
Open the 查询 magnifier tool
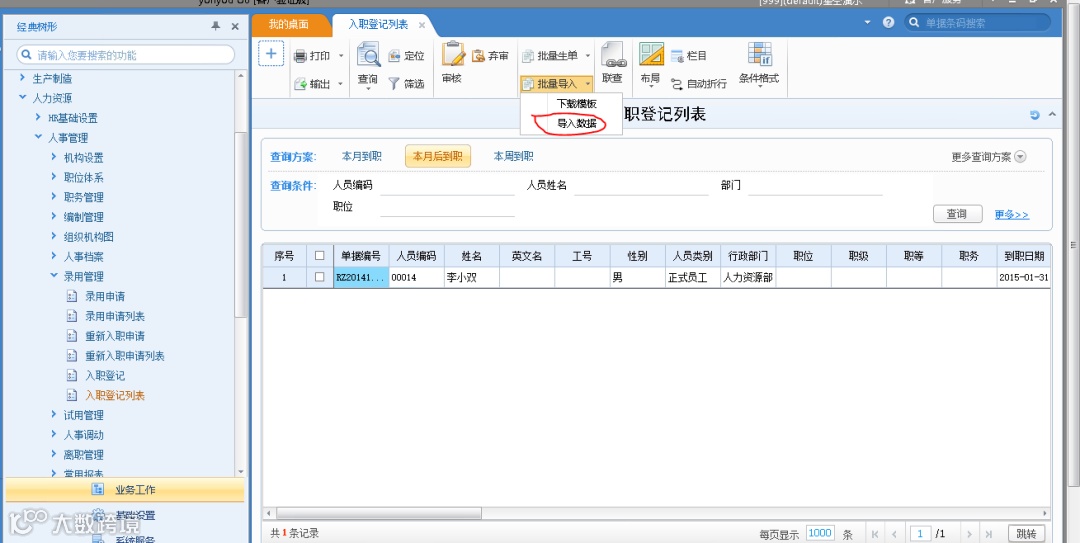(x=368, y=55)
